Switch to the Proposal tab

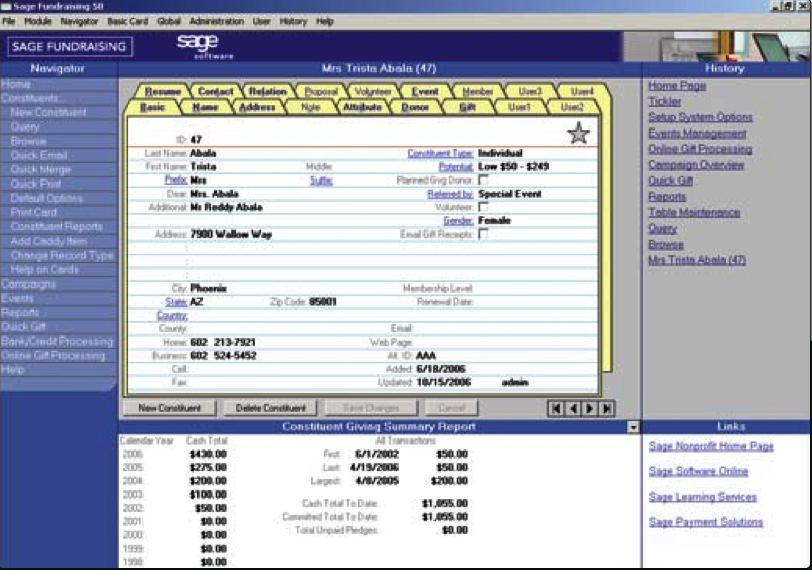tap(321, 92)
